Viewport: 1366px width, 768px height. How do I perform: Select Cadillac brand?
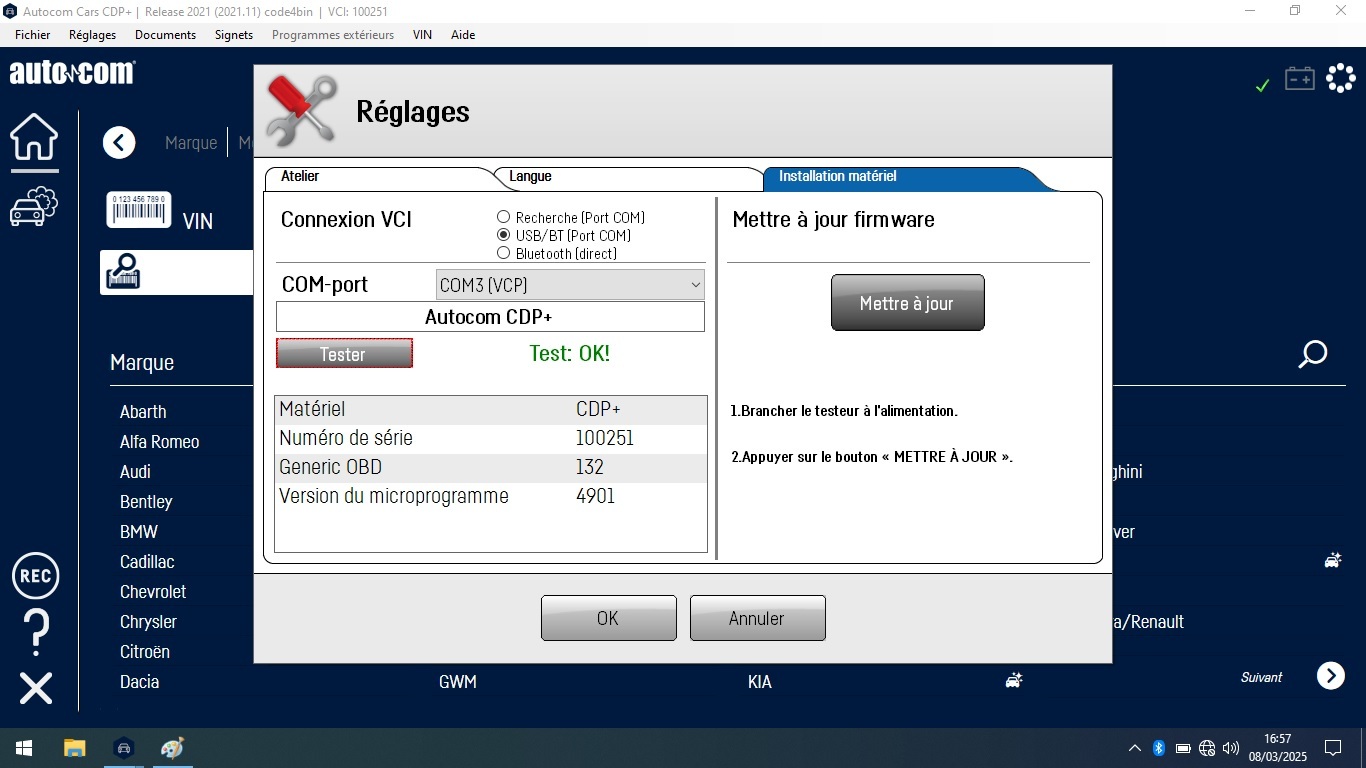(x=147, y=562)
